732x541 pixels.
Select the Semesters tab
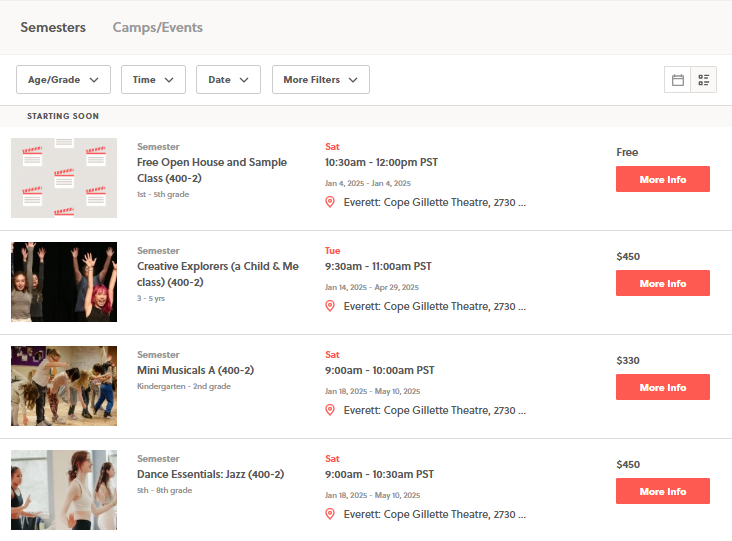click(x=53, y=28)
